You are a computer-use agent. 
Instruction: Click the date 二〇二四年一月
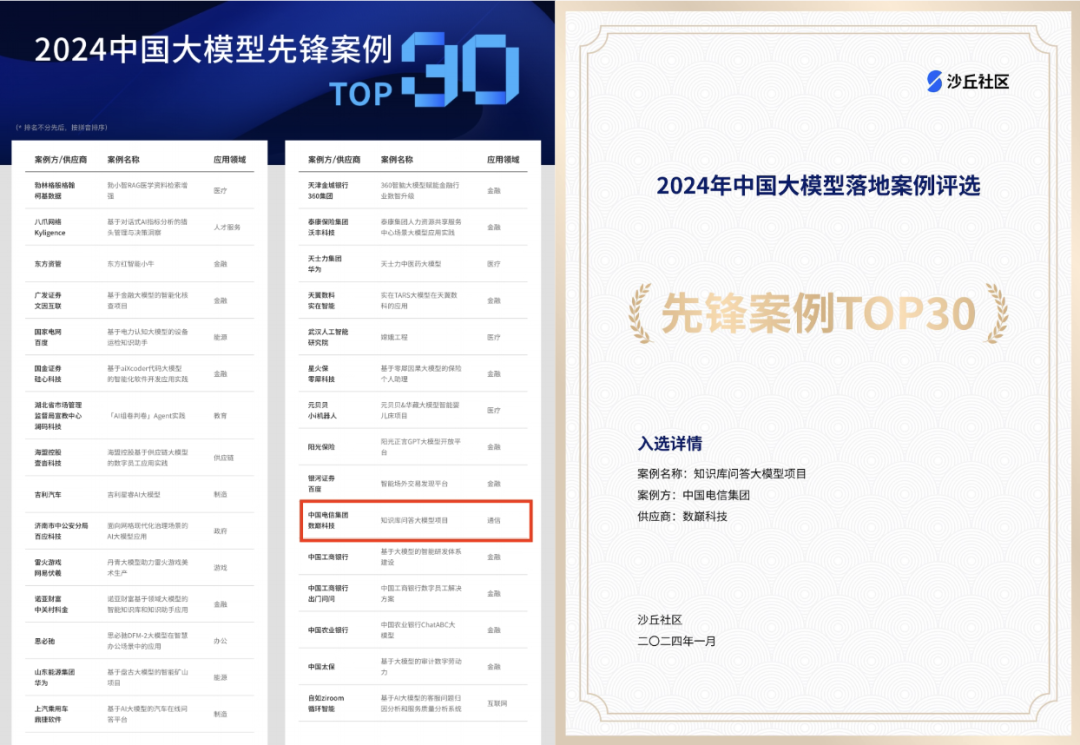(676, 641)
